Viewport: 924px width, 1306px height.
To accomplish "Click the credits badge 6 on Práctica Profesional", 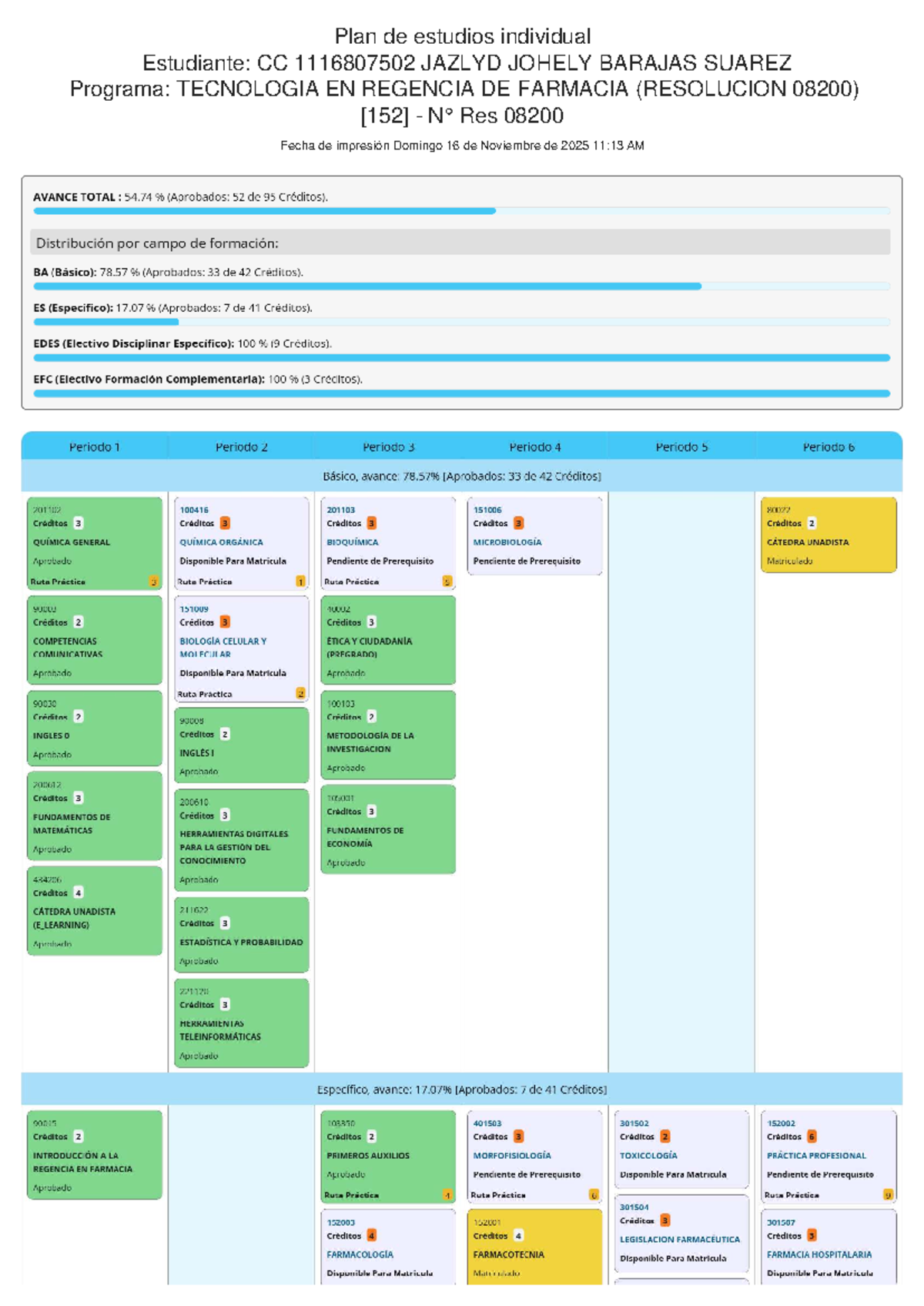I will 812,1137.
